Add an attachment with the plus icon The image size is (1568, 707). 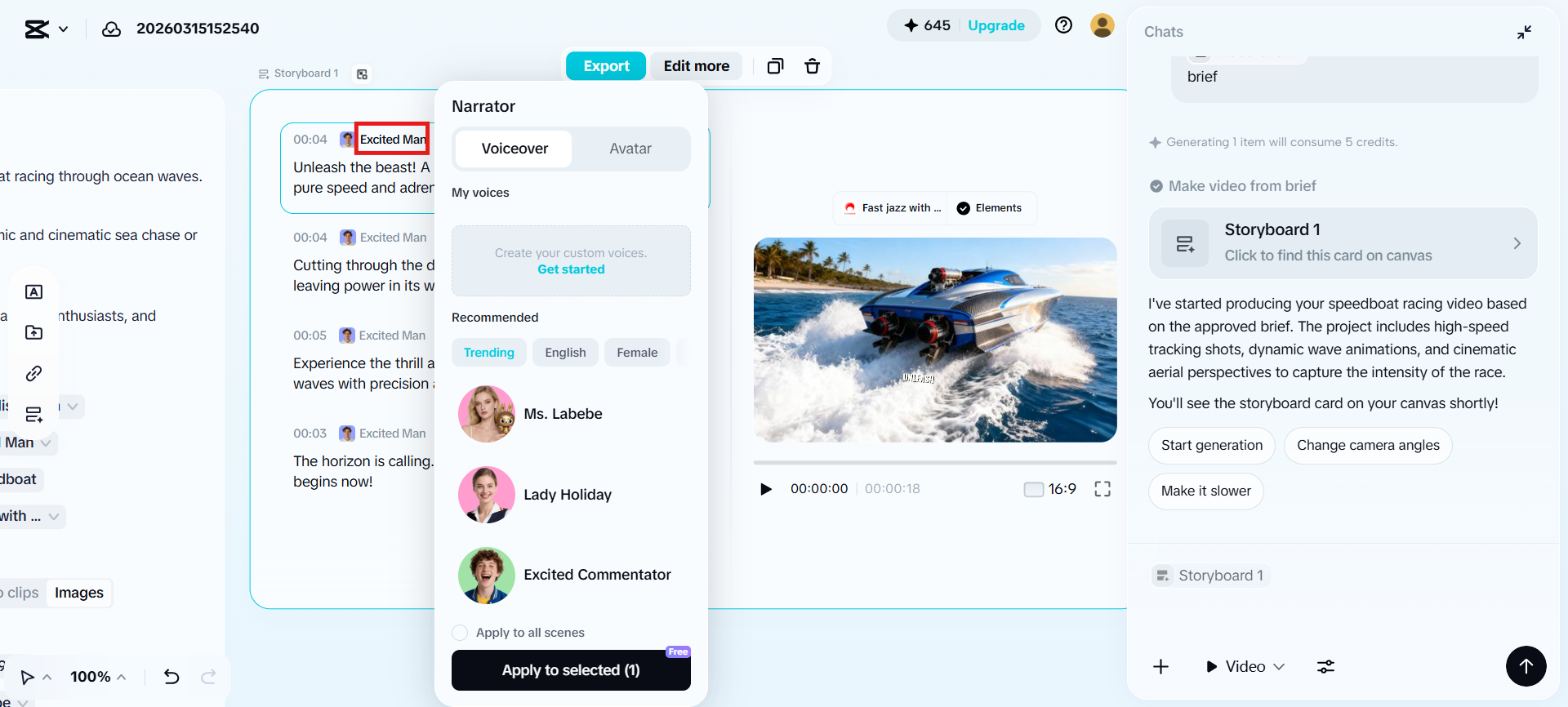(1160, 667)
